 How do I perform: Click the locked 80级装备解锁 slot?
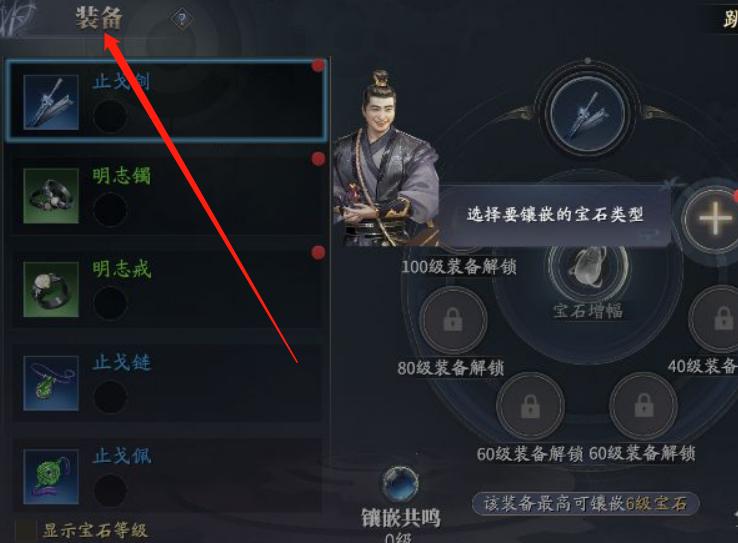[x=453, y=320]
